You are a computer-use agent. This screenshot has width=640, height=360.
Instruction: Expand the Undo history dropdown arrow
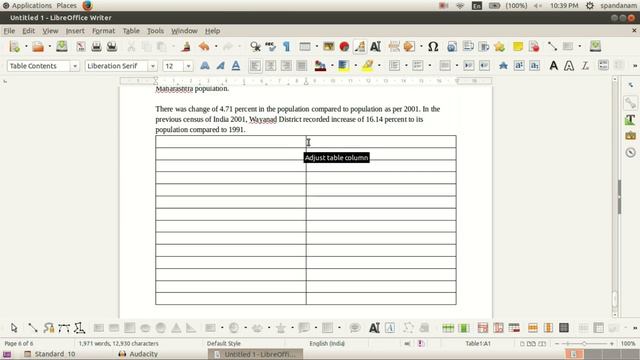pyautogui.click(x=216, y=47)
